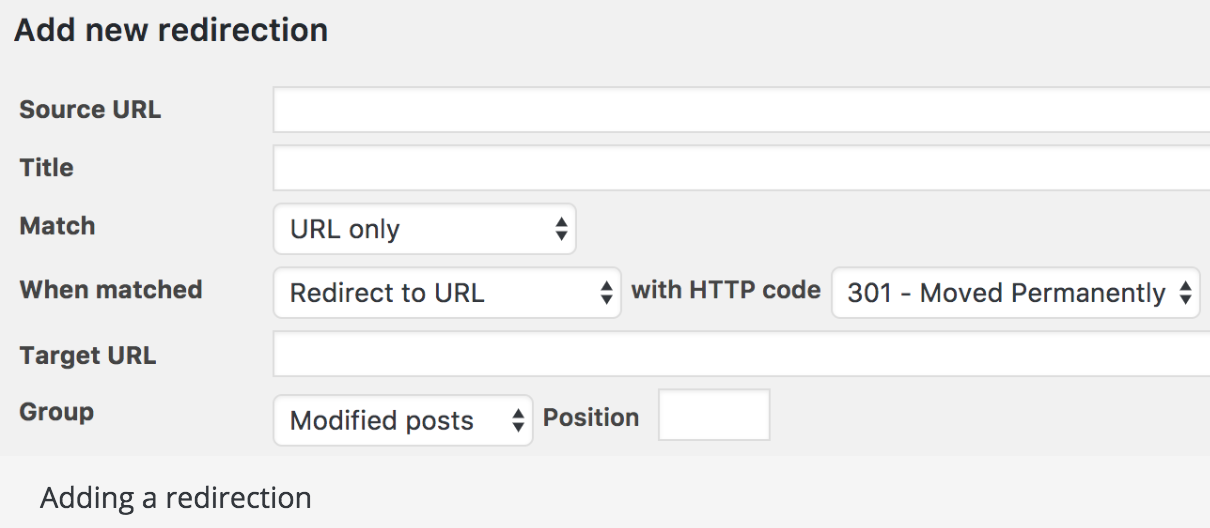Click the Title field label
Image resolution: width=1210 pixels, height=528 pixels.
click(x=46, y=168)
